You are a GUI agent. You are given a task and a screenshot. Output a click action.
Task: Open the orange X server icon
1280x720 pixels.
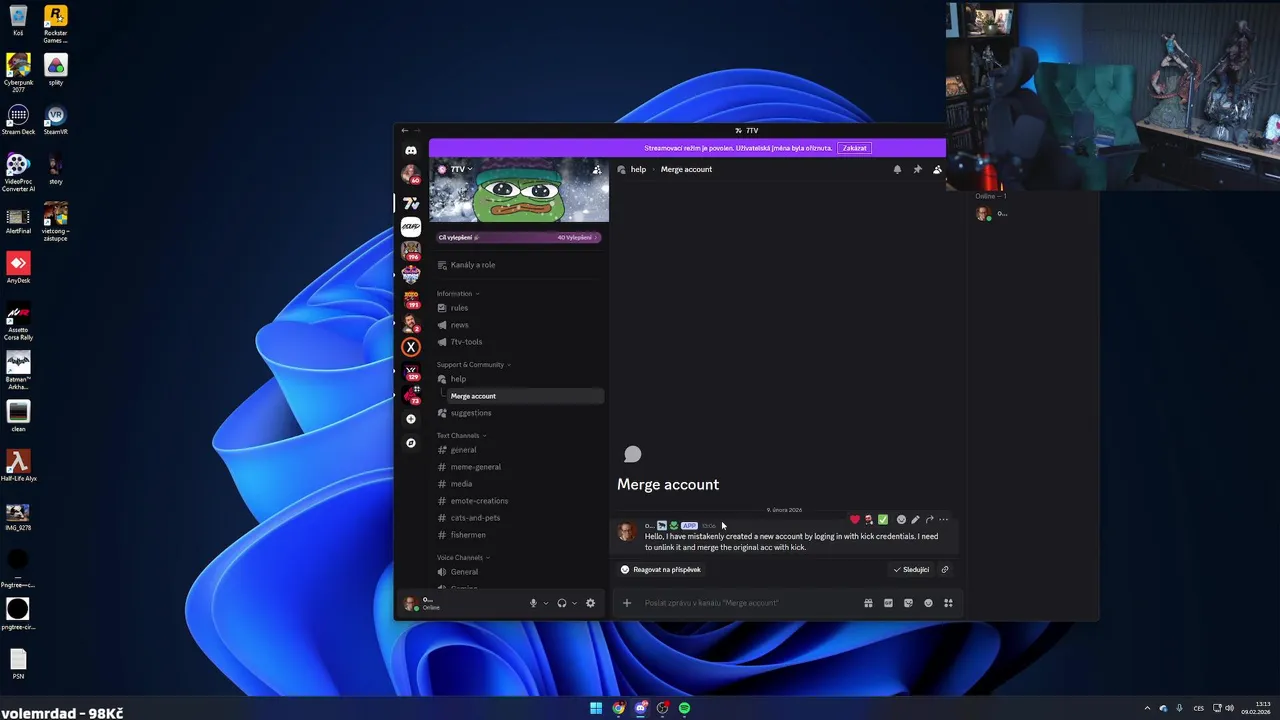tap(411, 347)
